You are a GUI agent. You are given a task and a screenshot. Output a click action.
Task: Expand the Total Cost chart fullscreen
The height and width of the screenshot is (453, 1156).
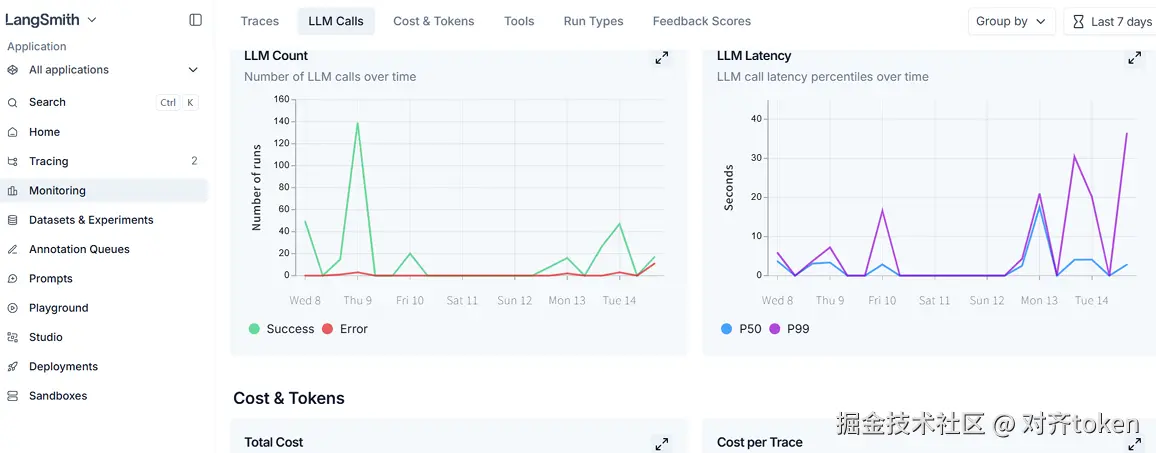[662, 443]
